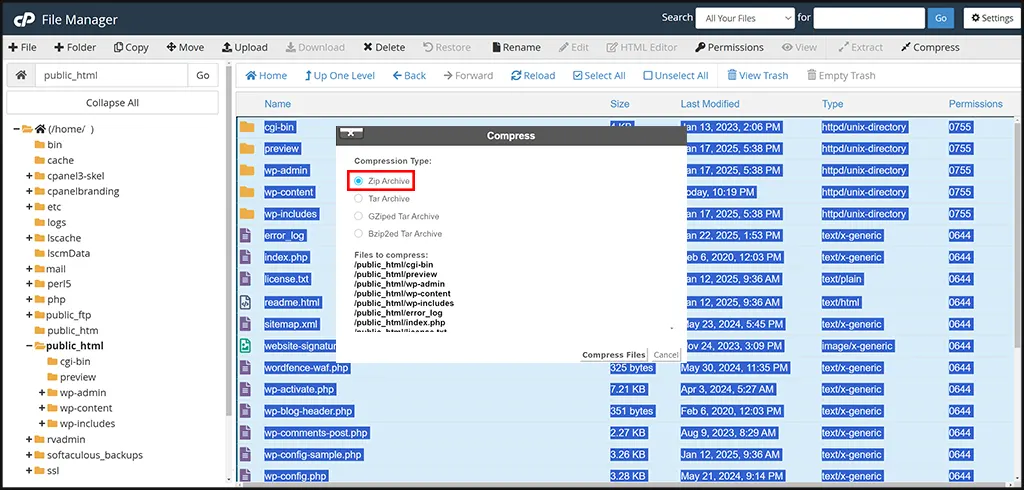Close the Compress dialog with X
Image resolution: width=1024 pixels, height=490 pixels.
click(351, 133)
